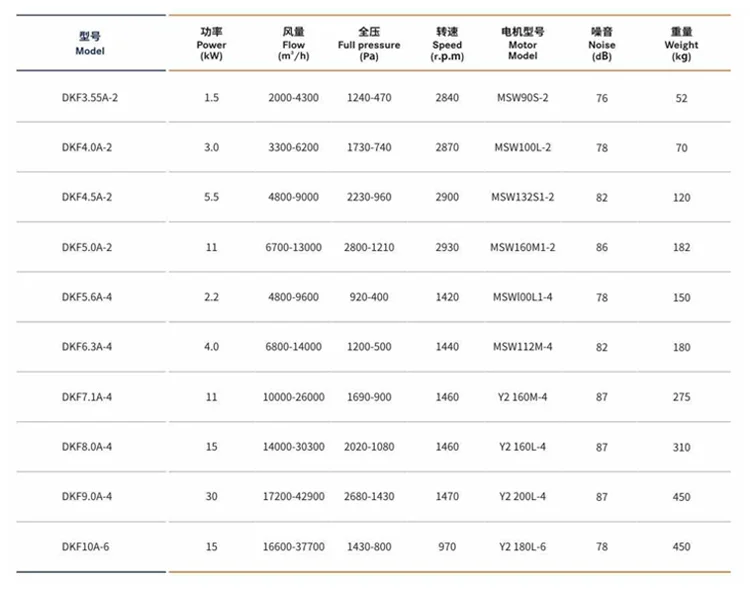Select the DKF4.0A-2 model cell
Viewport: 750px width, 592px height.
(x=86, y=148)
